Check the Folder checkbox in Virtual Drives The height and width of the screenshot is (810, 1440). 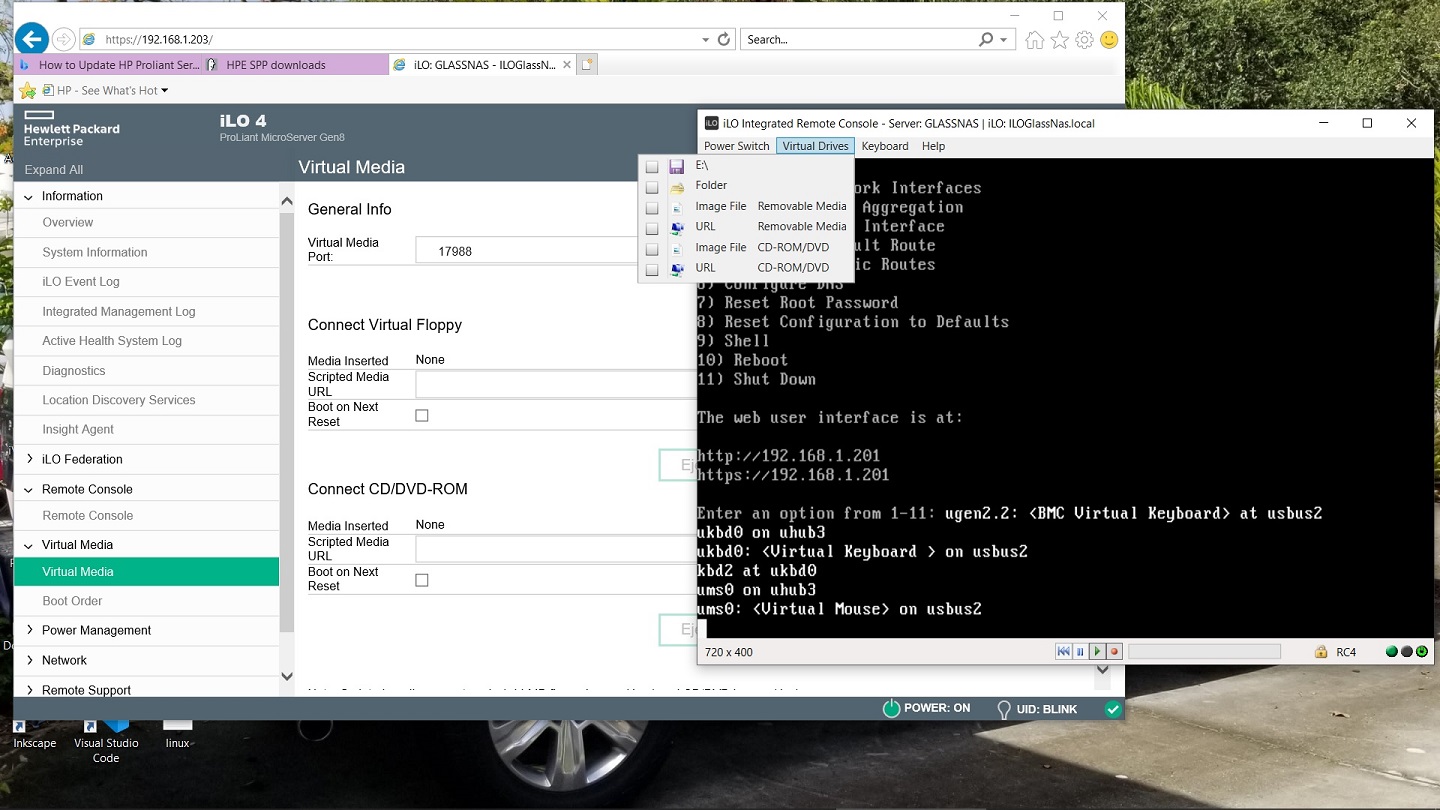click(652, 187)
